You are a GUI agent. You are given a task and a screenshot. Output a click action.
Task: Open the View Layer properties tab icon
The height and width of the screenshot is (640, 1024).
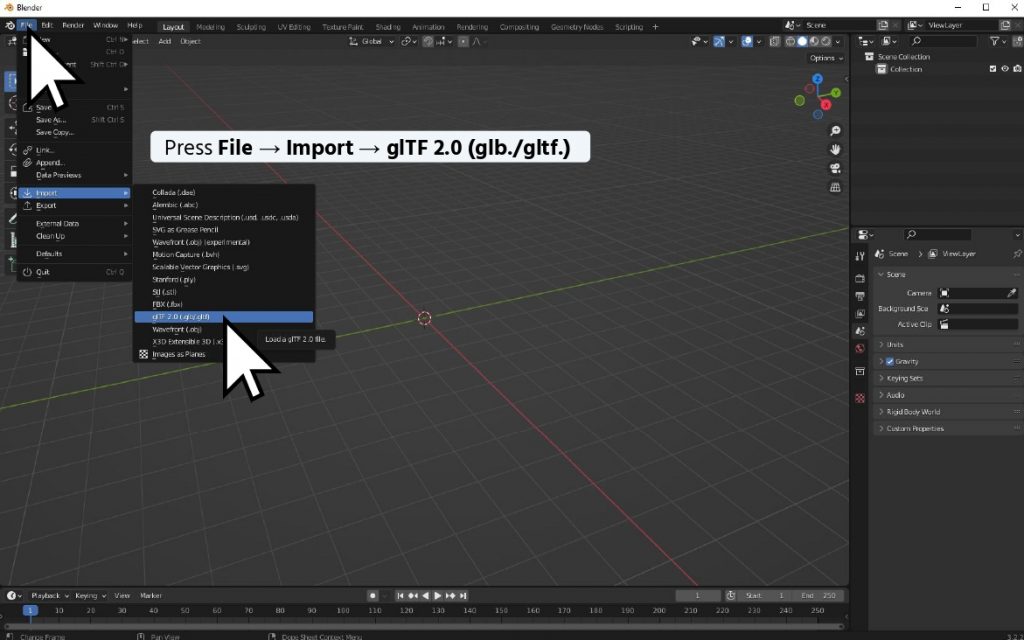pos(859,314)
